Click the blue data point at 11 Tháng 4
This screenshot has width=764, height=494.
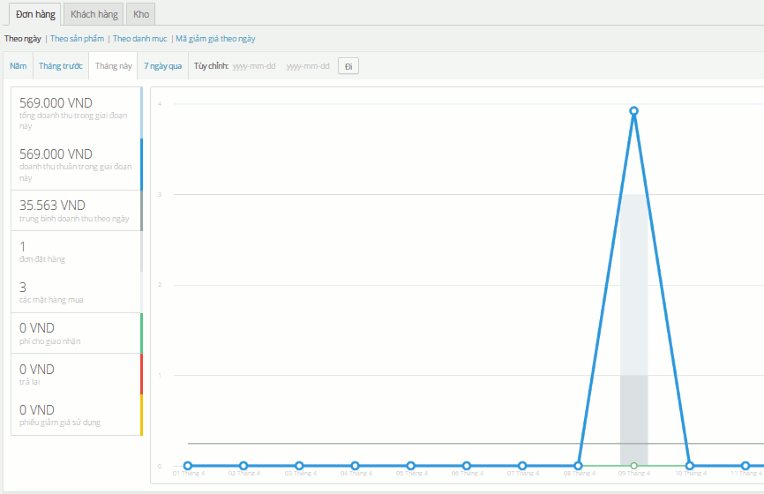[x=745, y=466]
